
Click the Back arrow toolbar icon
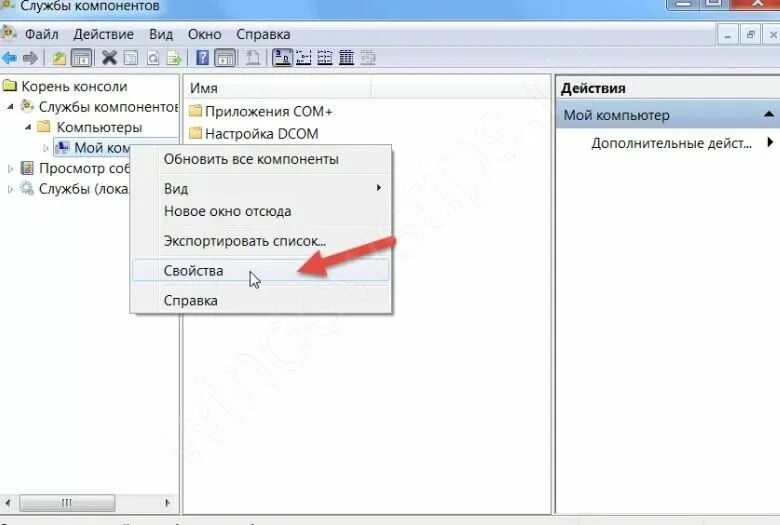pos(9,58)
